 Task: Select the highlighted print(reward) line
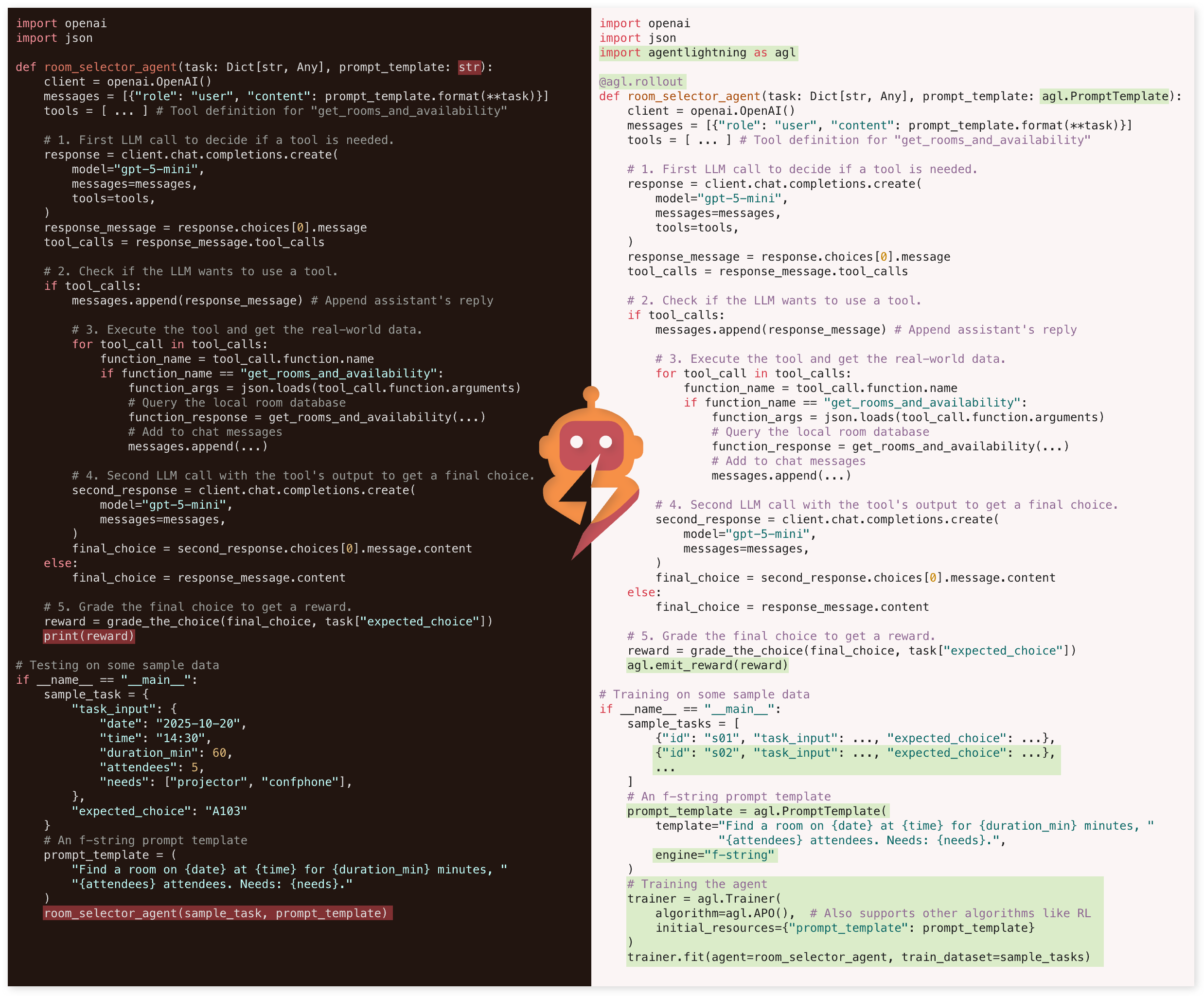point(89,636)
